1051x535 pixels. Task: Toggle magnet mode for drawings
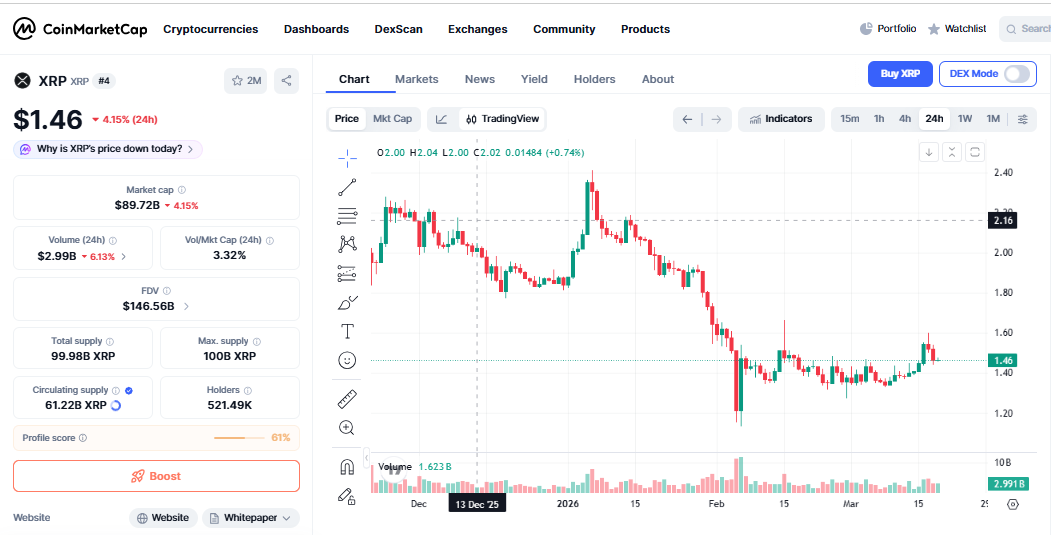(x=347, y=467)
